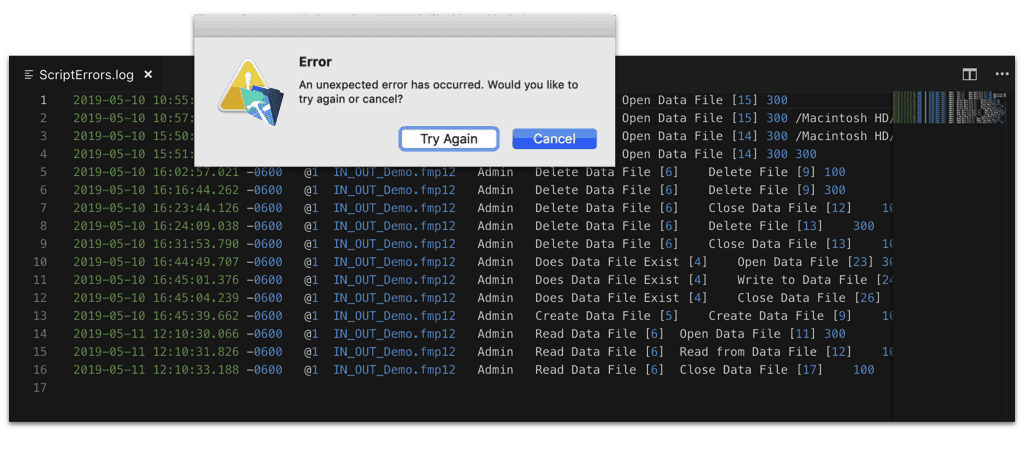Select the ScriptErrors.log editor tab

[87, 74]
